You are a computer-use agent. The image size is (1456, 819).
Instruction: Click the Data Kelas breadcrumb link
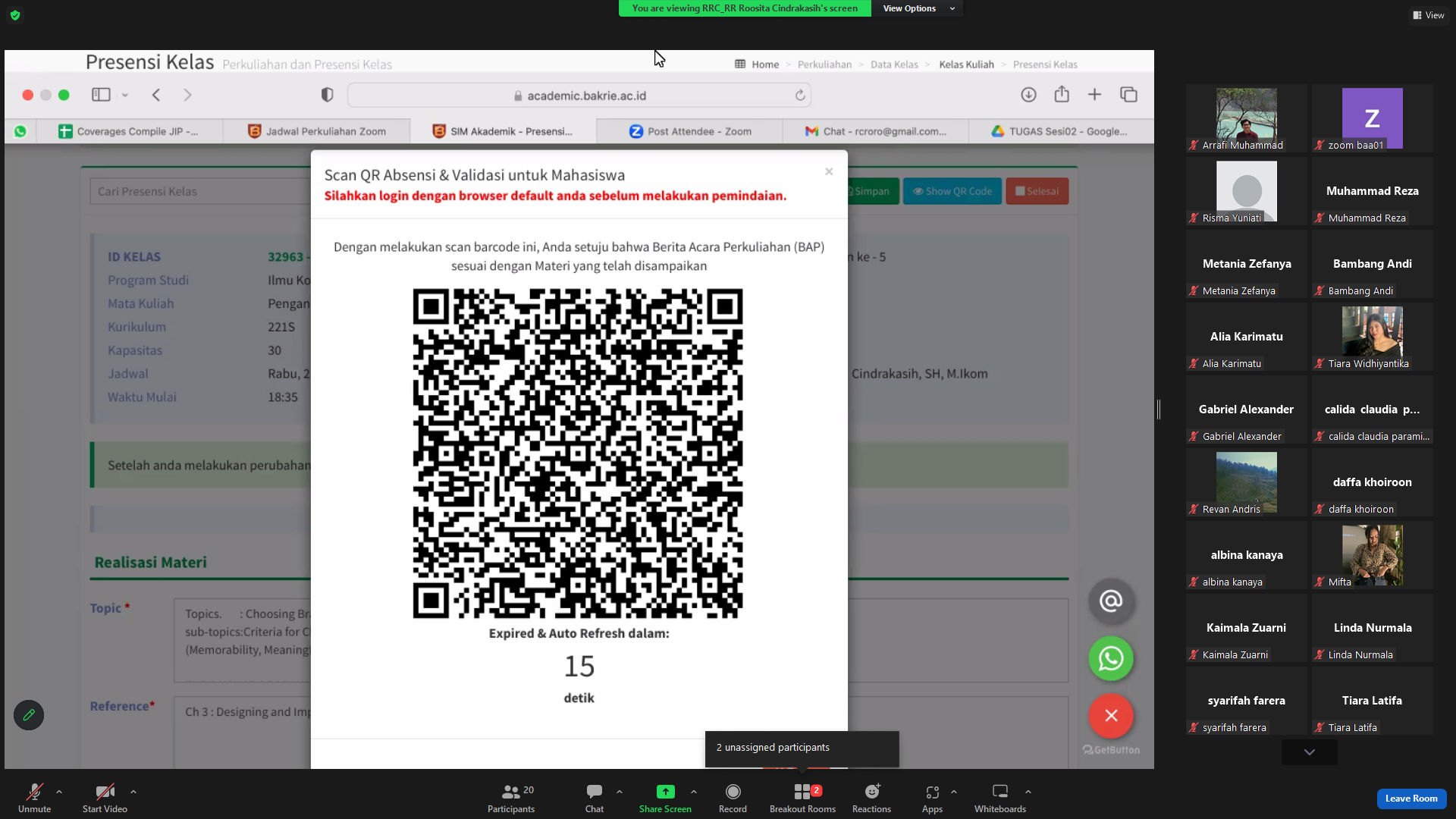point(894,64)
